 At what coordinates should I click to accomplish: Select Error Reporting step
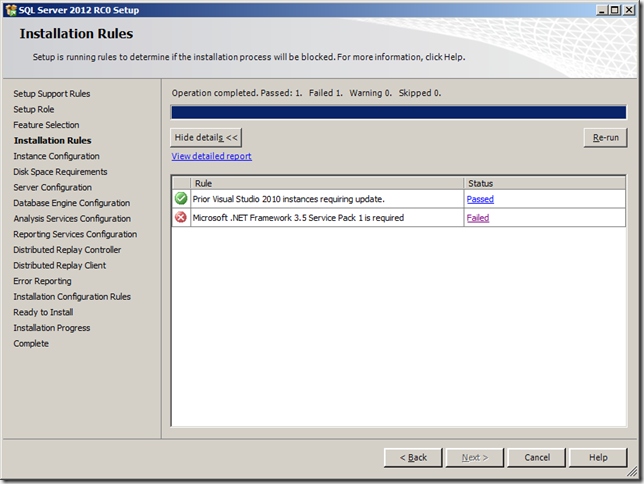point(42,281)
